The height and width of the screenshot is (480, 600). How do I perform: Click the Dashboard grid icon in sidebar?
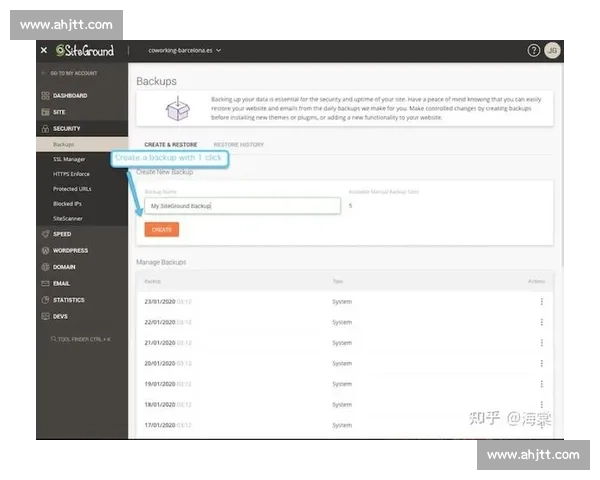pos(45,95)
